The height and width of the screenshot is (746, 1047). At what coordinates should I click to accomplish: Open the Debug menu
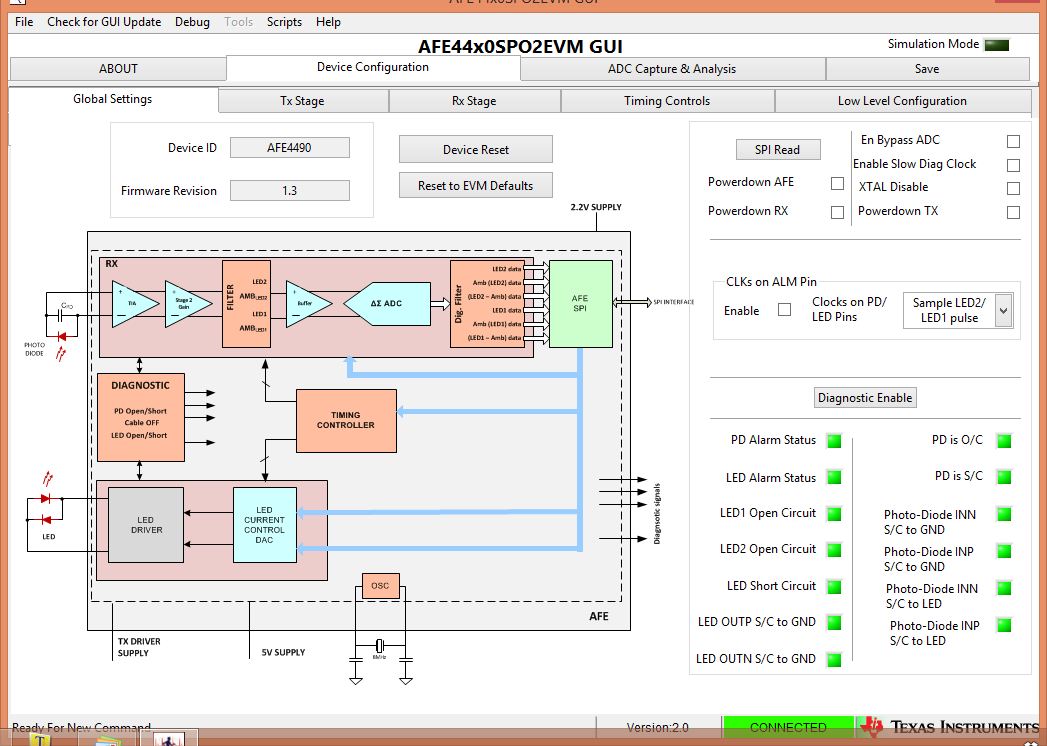(x=192, y=22)
